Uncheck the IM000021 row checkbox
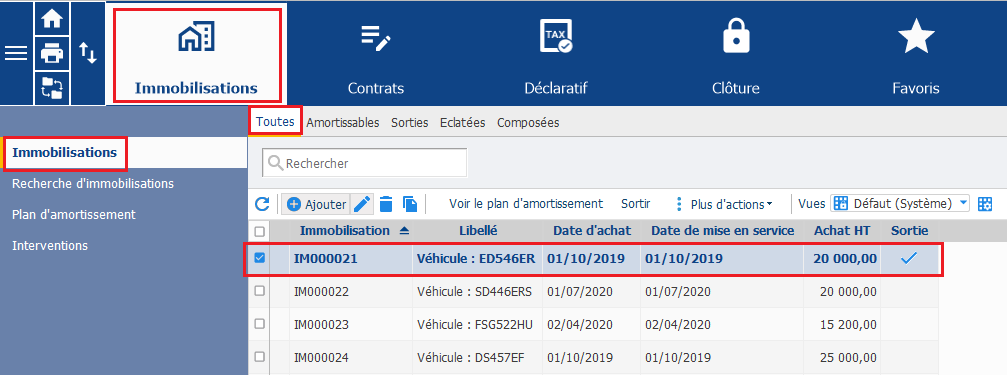 point(259,258)
